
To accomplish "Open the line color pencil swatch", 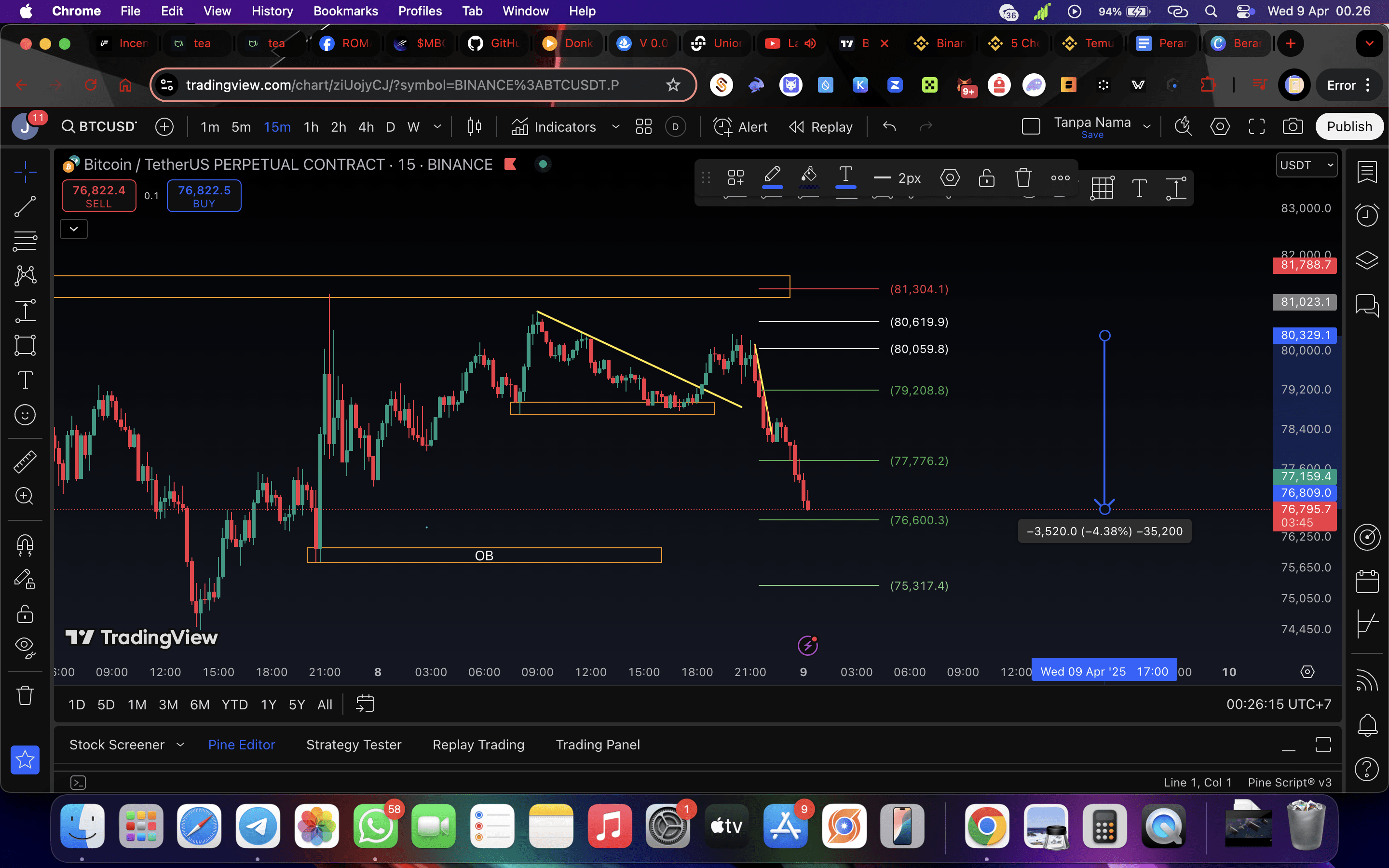I will [772, 177].
